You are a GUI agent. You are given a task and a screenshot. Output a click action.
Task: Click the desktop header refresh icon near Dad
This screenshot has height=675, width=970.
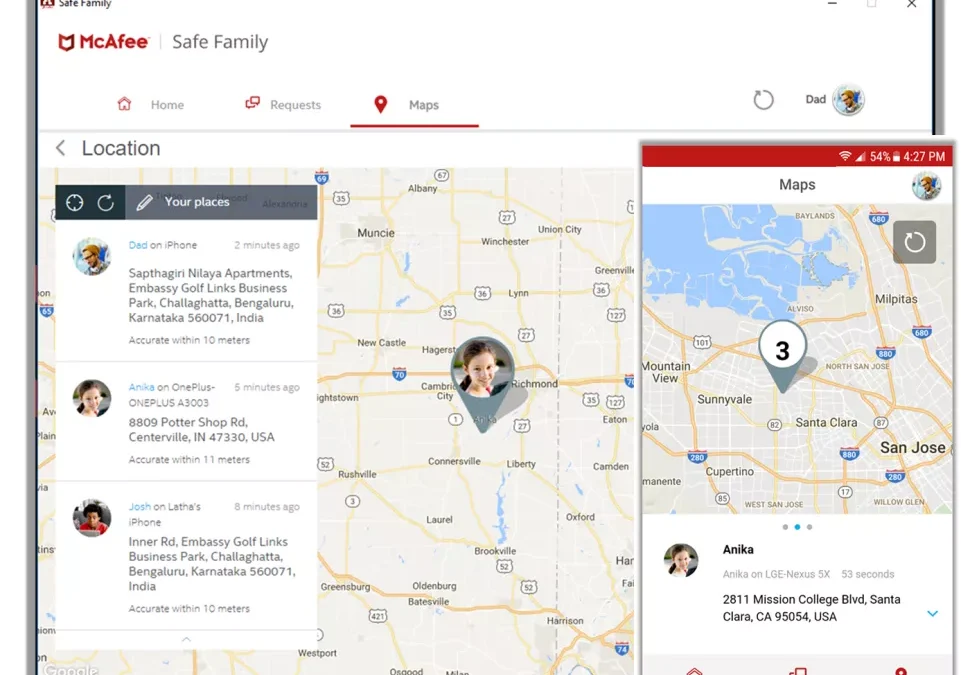pyautogui.click(x=763, y=100)
